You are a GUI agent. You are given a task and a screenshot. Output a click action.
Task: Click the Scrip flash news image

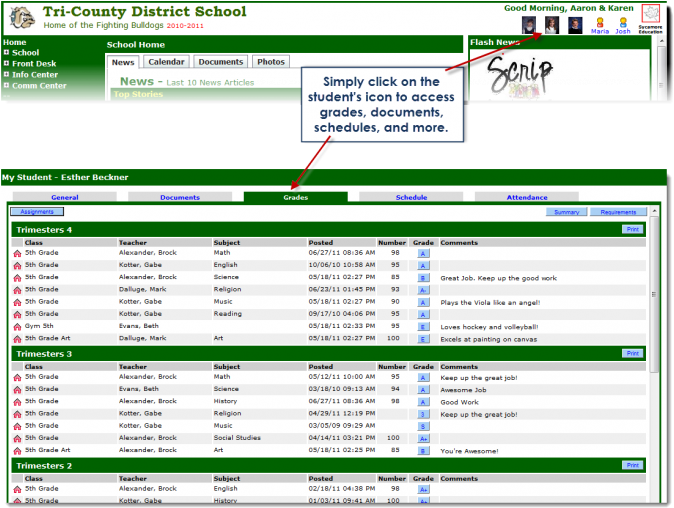pos(521,76)
